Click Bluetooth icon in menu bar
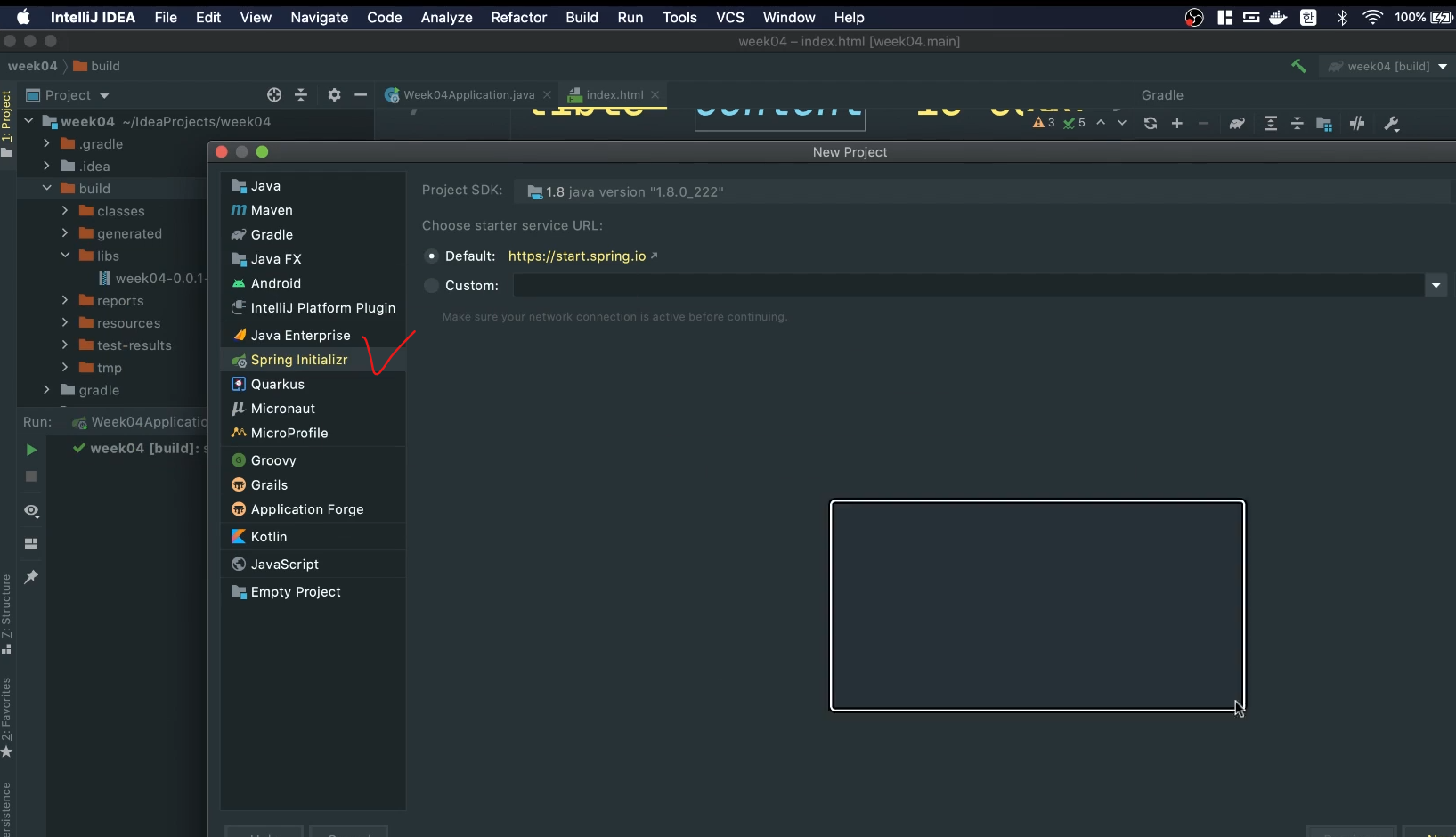This screenshot has height=837, width=1456. pyautogui.click(x=1343, y=18)
